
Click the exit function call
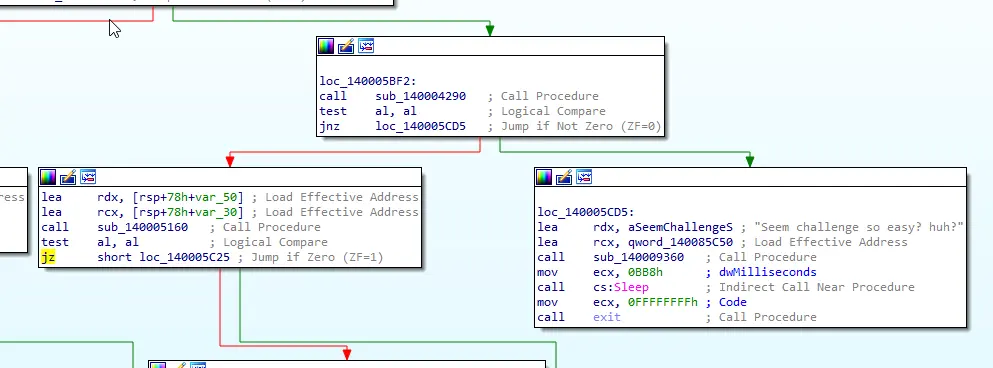point(607,317)
